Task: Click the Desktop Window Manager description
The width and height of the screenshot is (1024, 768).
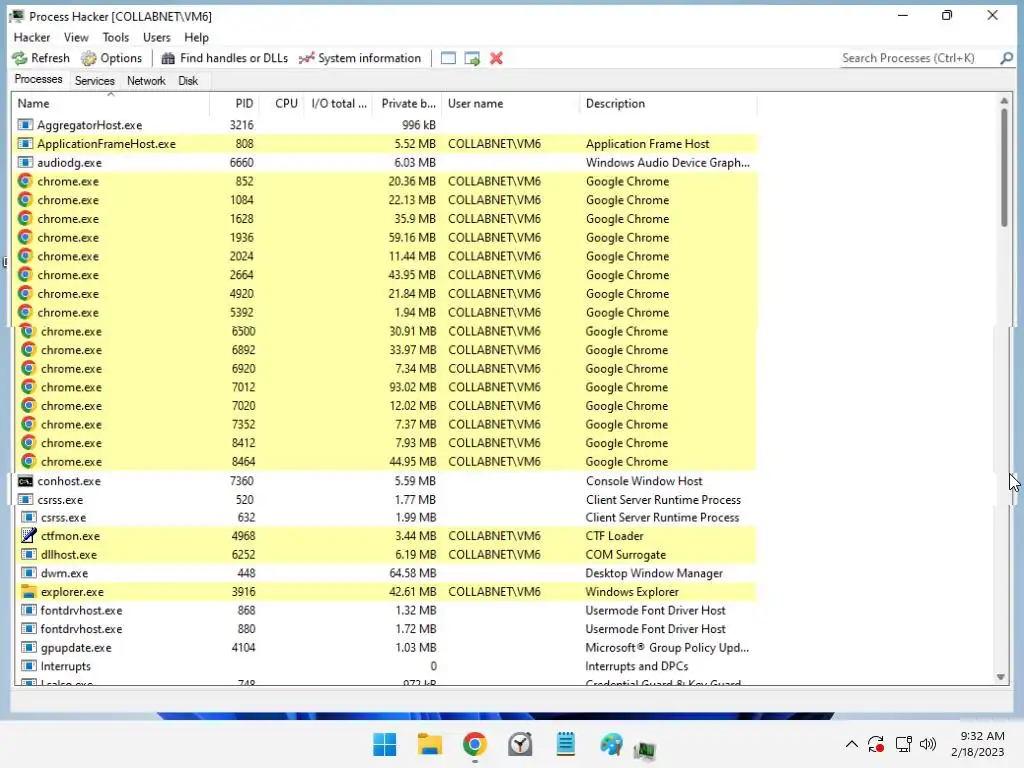Action: (x=654, y=573)
